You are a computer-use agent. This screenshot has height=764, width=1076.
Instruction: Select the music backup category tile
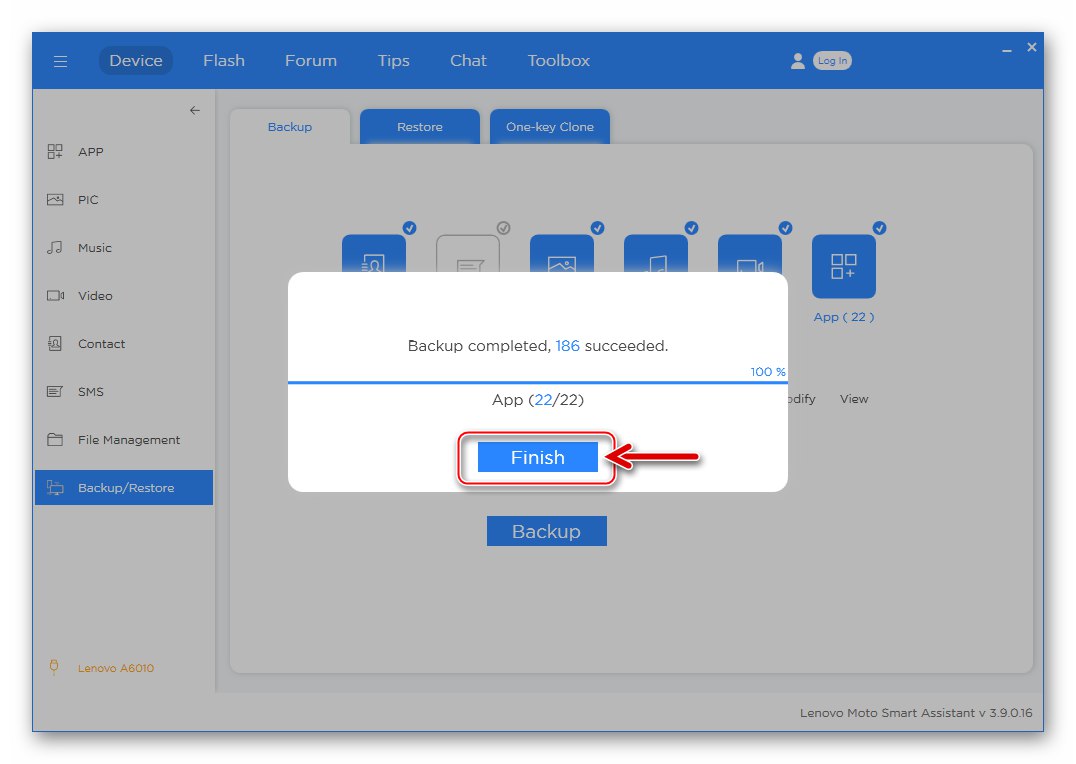656,254
